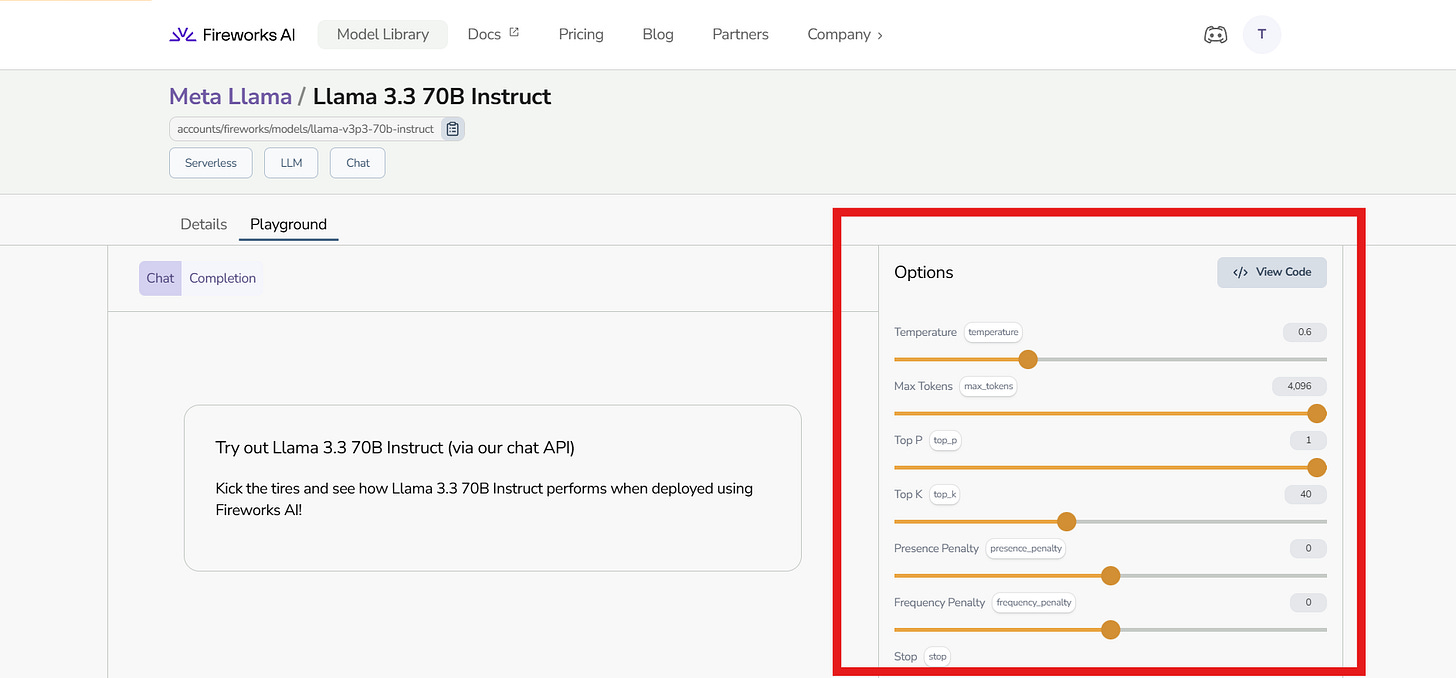This screenshot has width=1456, height=678.
Task: Click the model path accounts/fireworks/models text
Action: [305, 129]
